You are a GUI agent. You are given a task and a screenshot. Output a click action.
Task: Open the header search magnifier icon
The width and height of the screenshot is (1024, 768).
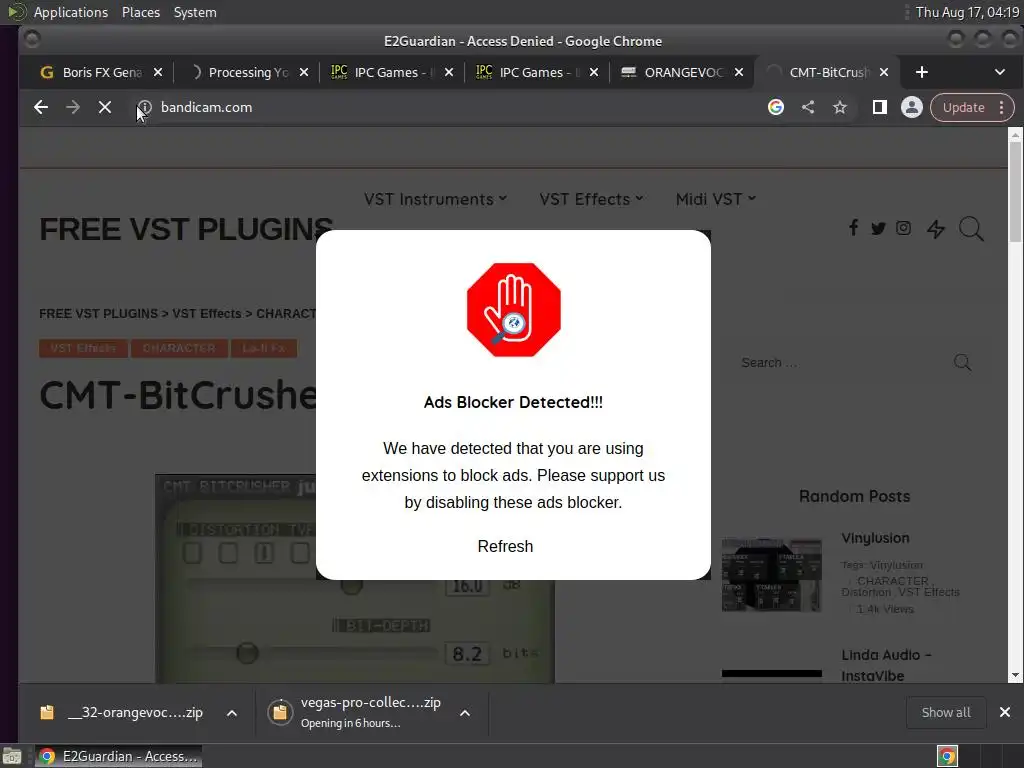coord(971,229)
